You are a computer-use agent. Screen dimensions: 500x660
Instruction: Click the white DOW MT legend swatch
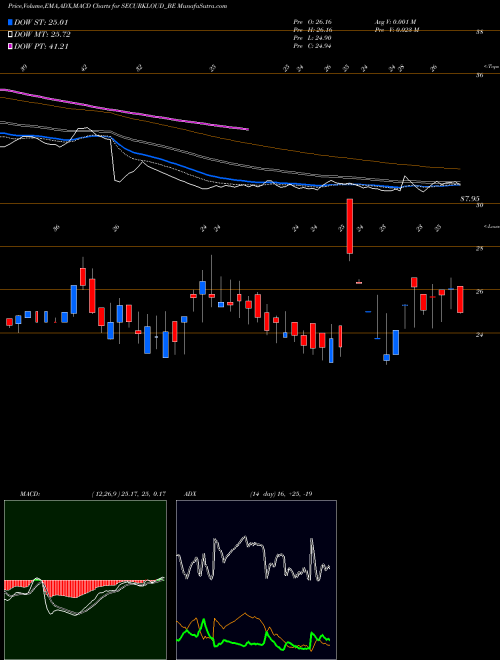coord(11,35)
